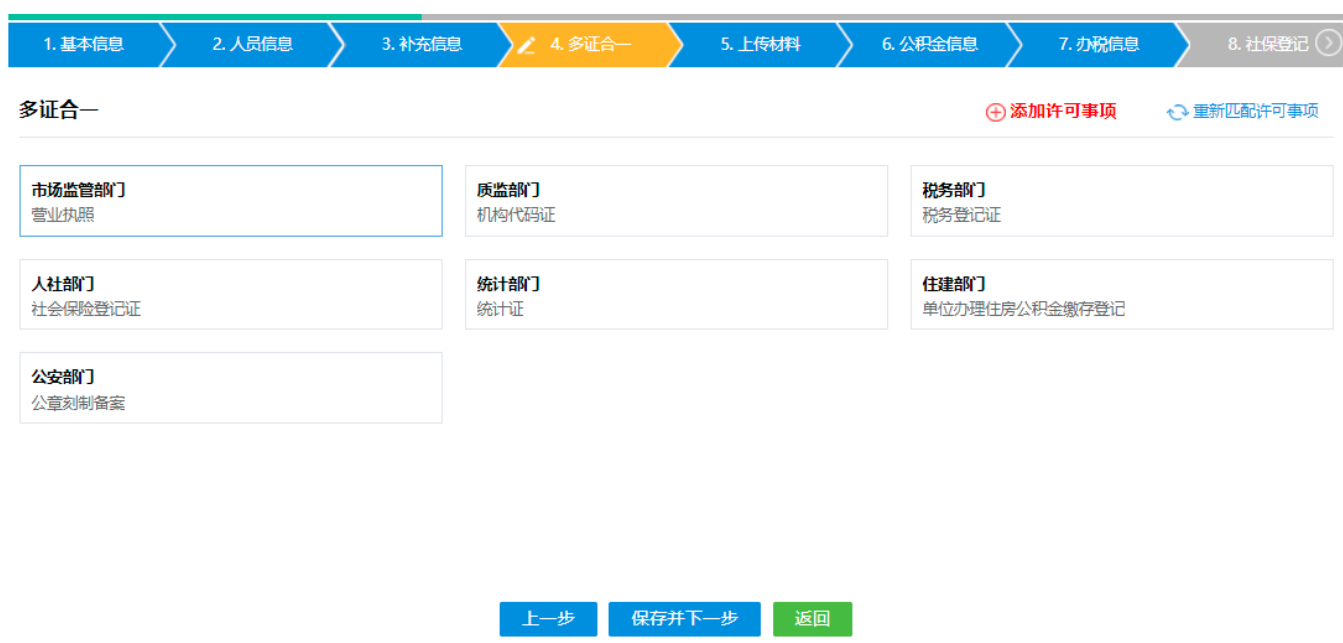Go to the 5. 上传材料 step
The width and height of the screenshot is (1343, 643).
[x=761, y=44]
